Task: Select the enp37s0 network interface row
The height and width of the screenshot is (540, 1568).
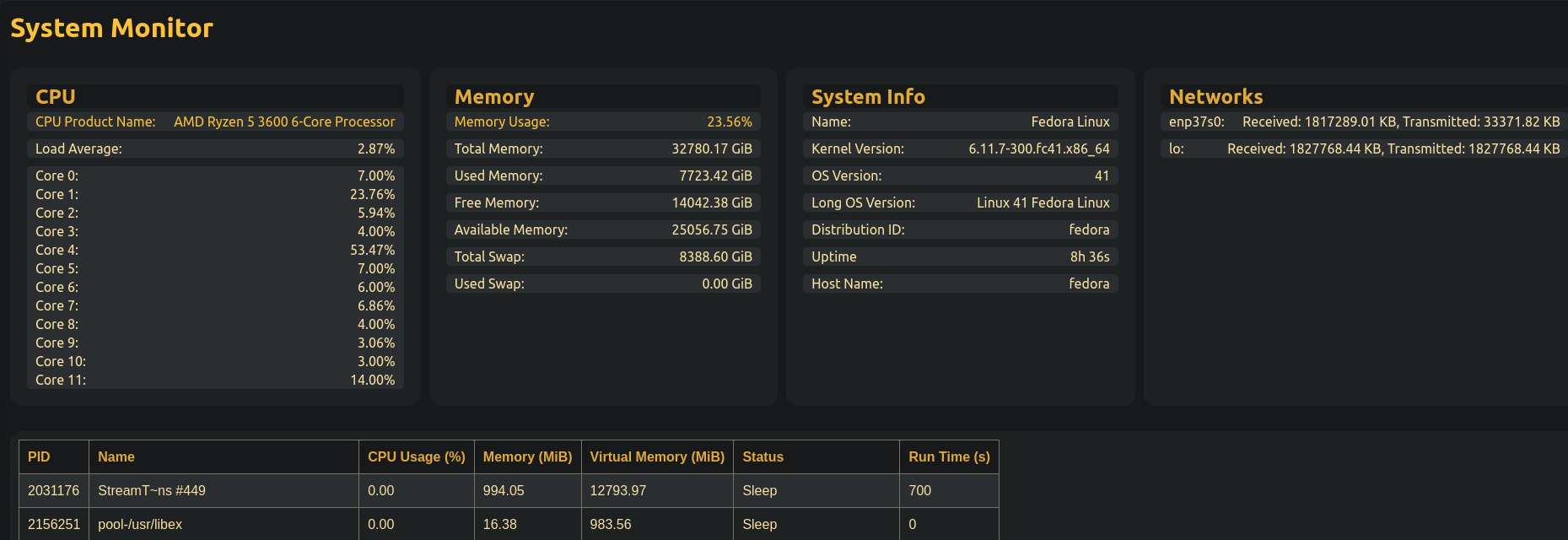Action: point(1364,121)
